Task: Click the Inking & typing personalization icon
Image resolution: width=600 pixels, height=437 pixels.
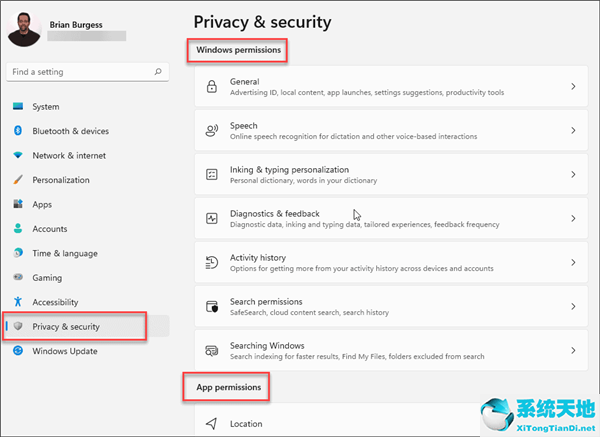Action: coord(211,175)
